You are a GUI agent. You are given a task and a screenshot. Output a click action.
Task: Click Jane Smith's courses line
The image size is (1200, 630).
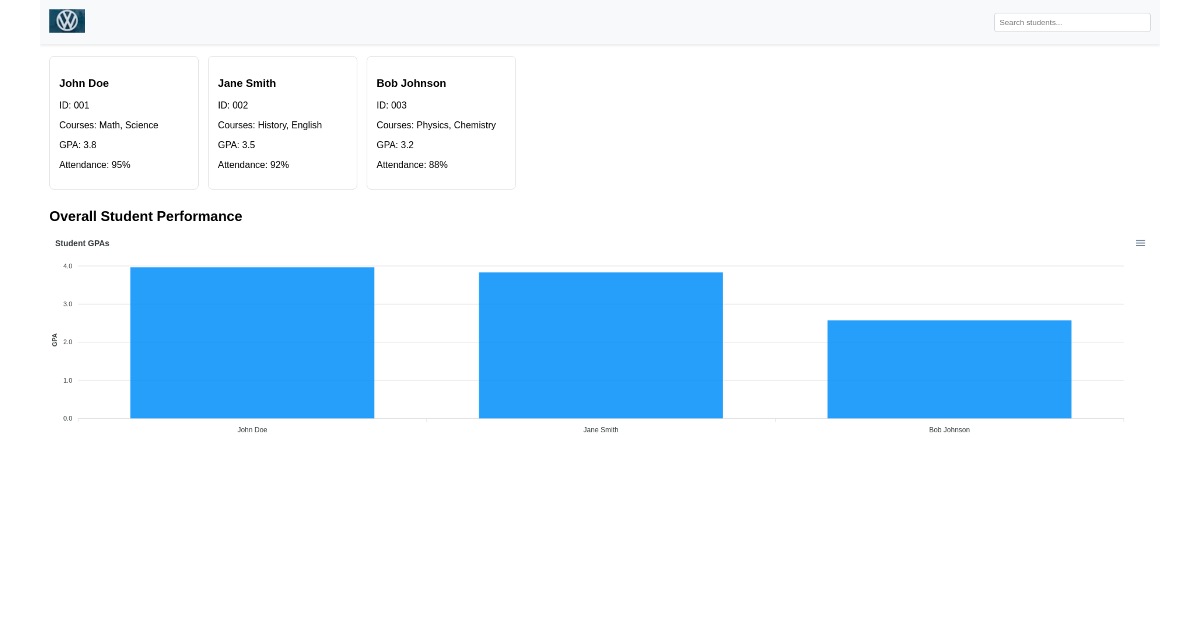coord(270,124)
